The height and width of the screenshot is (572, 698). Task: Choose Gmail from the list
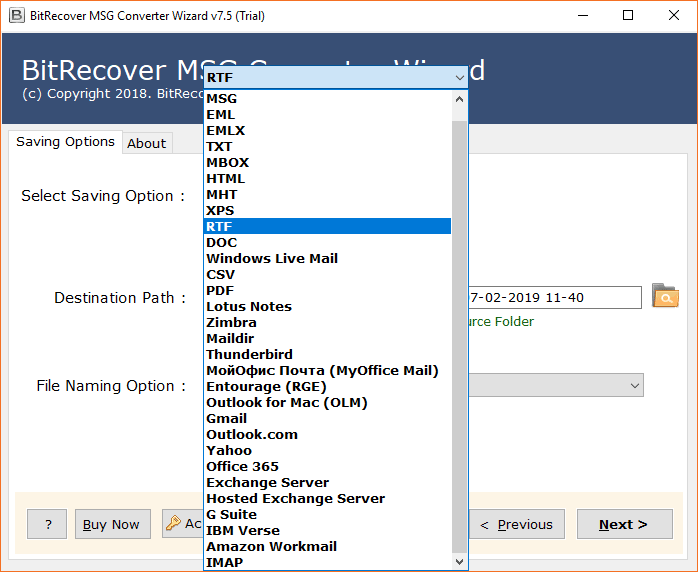327,419
